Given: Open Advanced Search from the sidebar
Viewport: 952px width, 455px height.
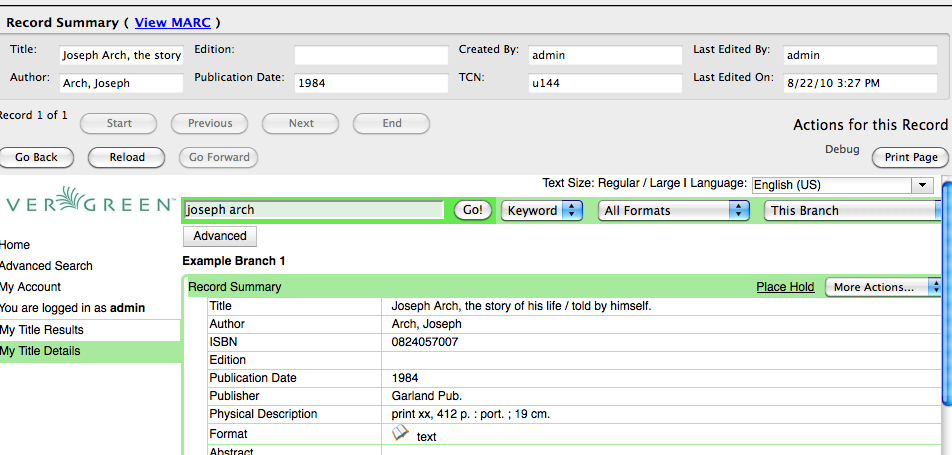Looking at the screenshot, I should [46, 266].
